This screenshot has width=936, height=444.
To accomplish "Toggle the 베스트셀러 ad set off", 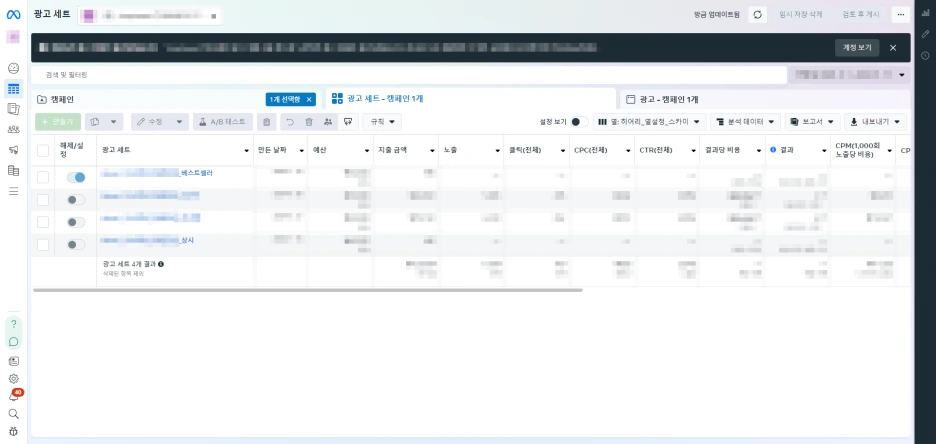I will pyautogui.click(x=76, y=177).
